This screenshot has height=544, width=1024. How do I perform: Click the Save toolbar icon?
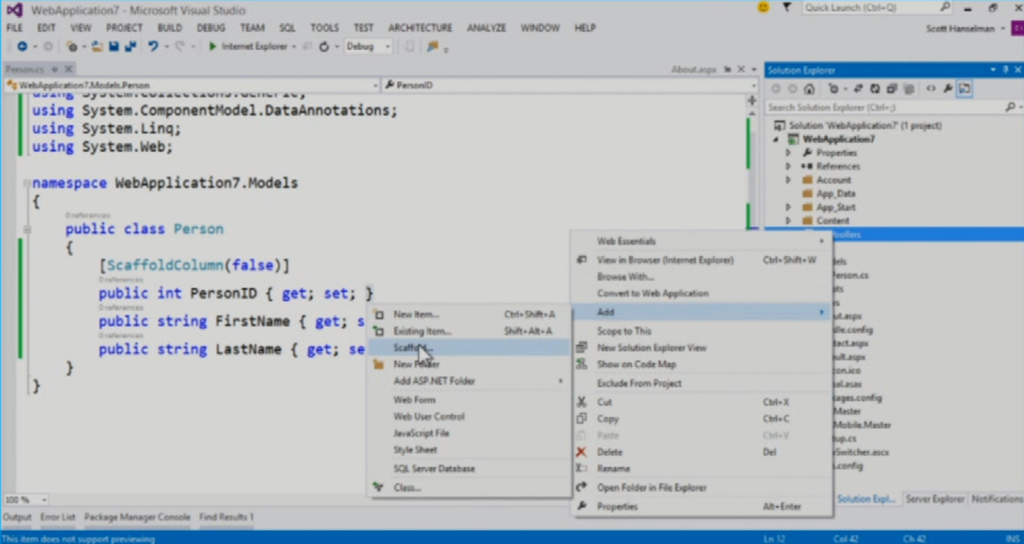click(114, 46)
